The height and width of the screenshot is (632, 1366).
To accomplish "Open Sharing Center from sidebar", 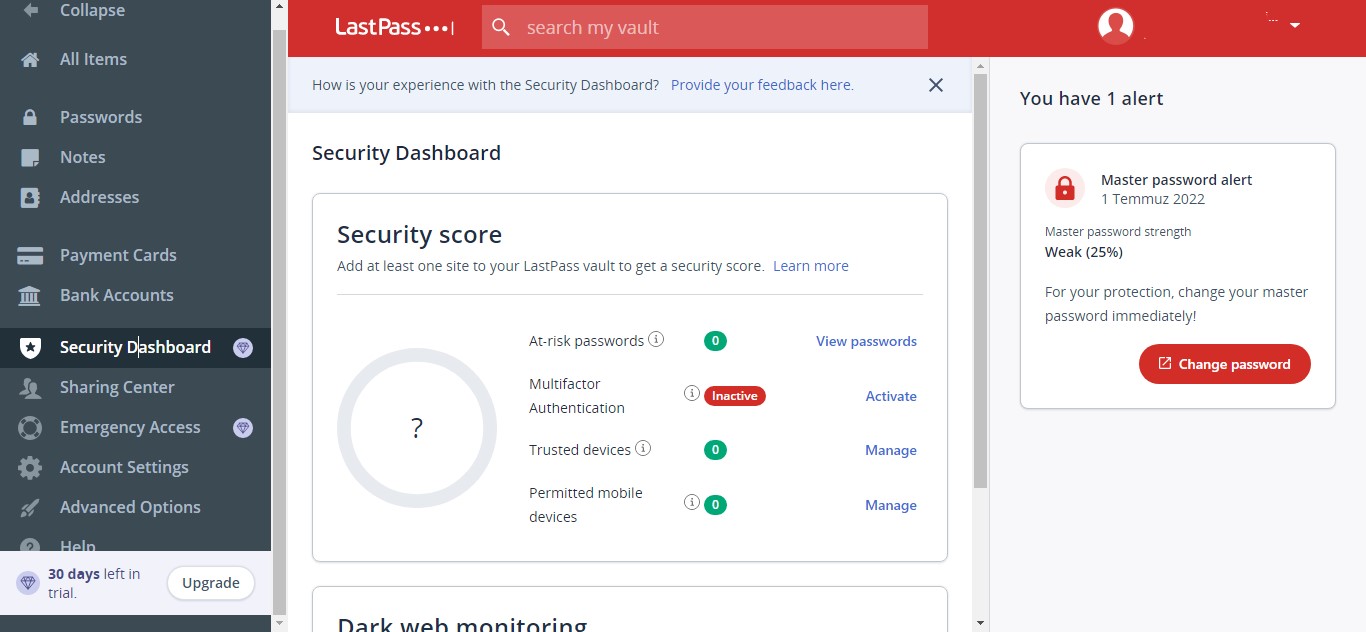I will pos(117,387).
